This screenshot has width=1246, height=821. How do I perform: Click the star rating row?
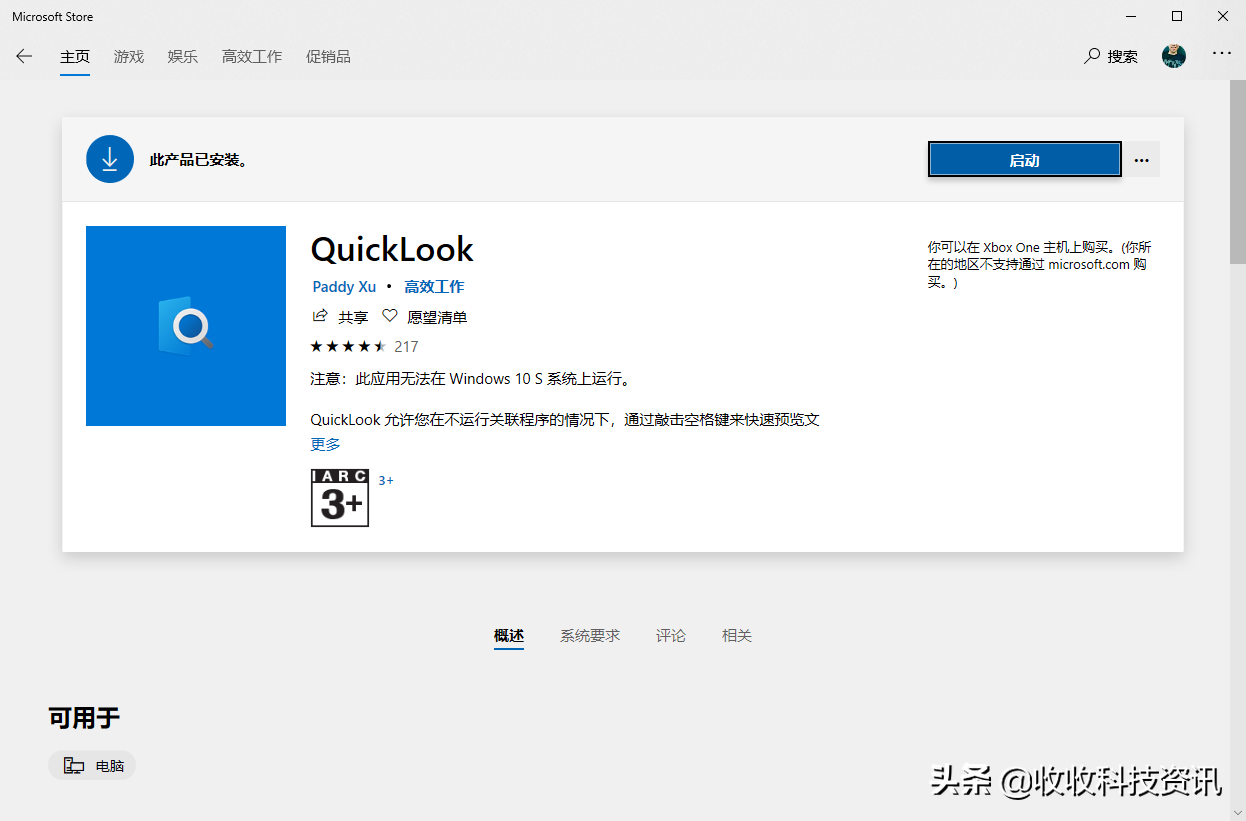point(348,346)
